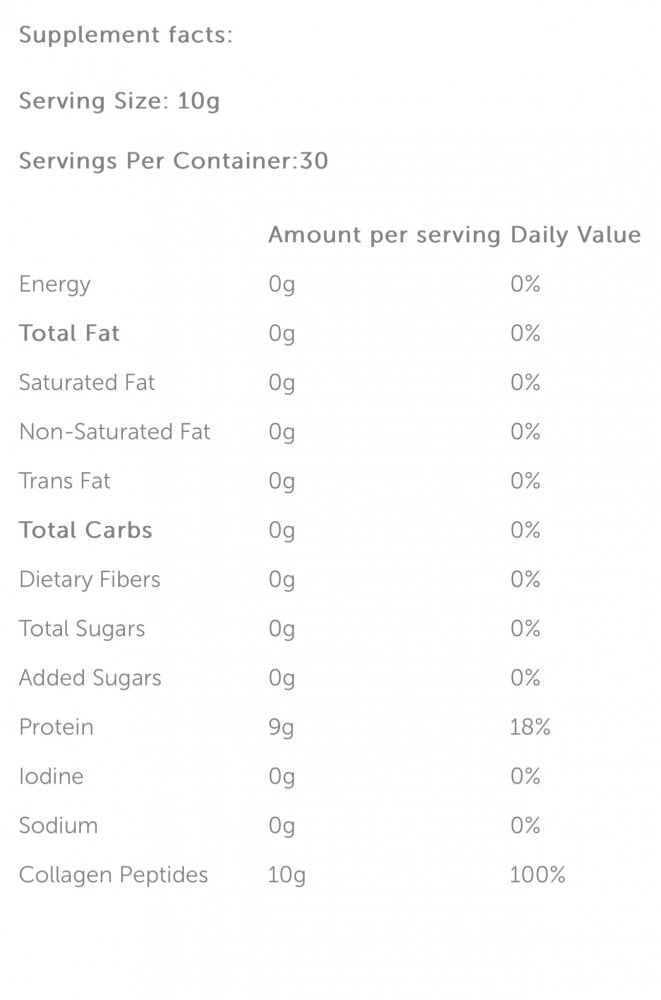Click the "Total Sugars" label
Viewport: 661px width, 1000px height.
tap(82, 629)
